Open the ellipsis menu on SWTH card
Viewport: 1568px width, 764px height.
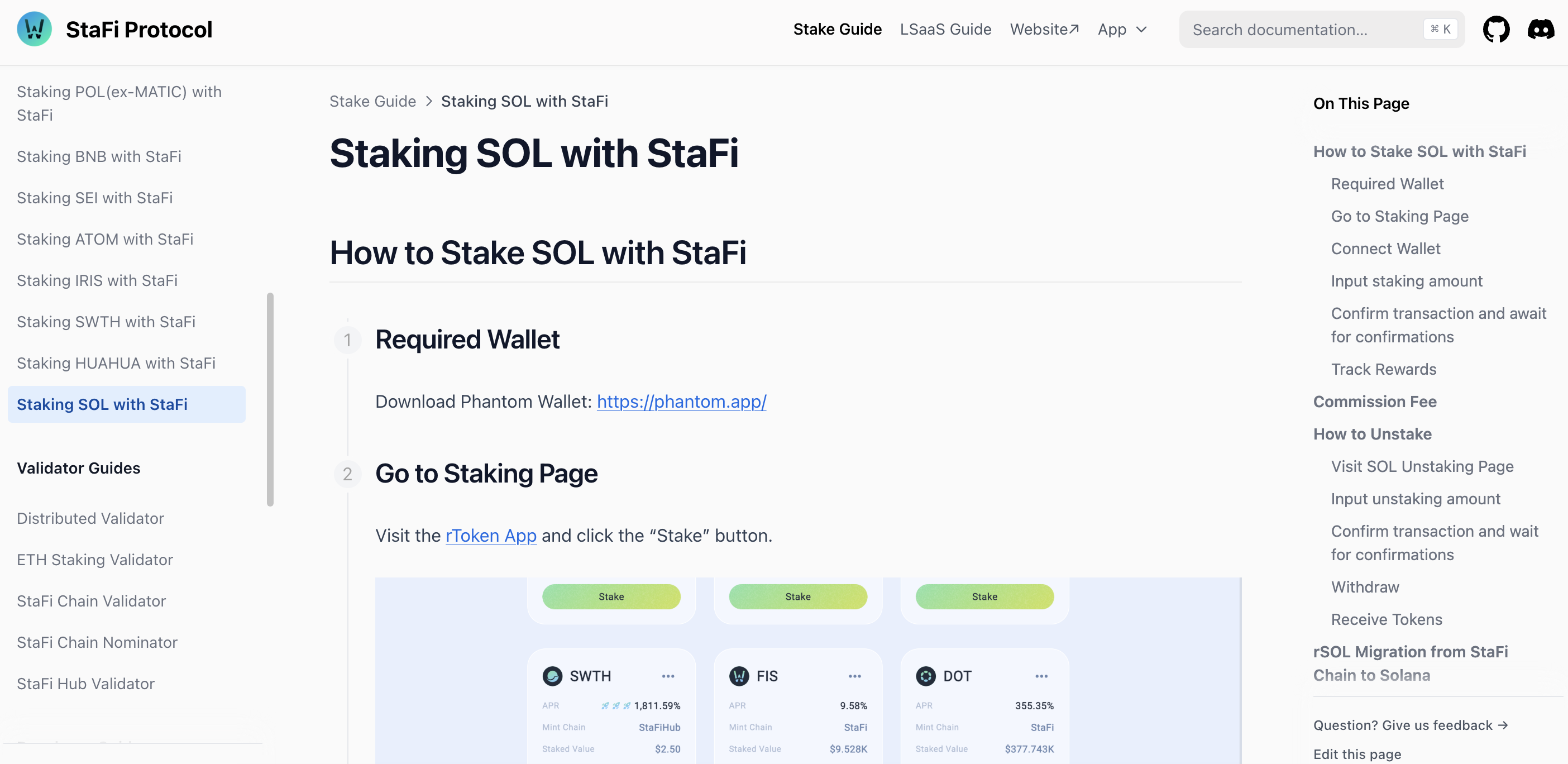click(668, 676)
